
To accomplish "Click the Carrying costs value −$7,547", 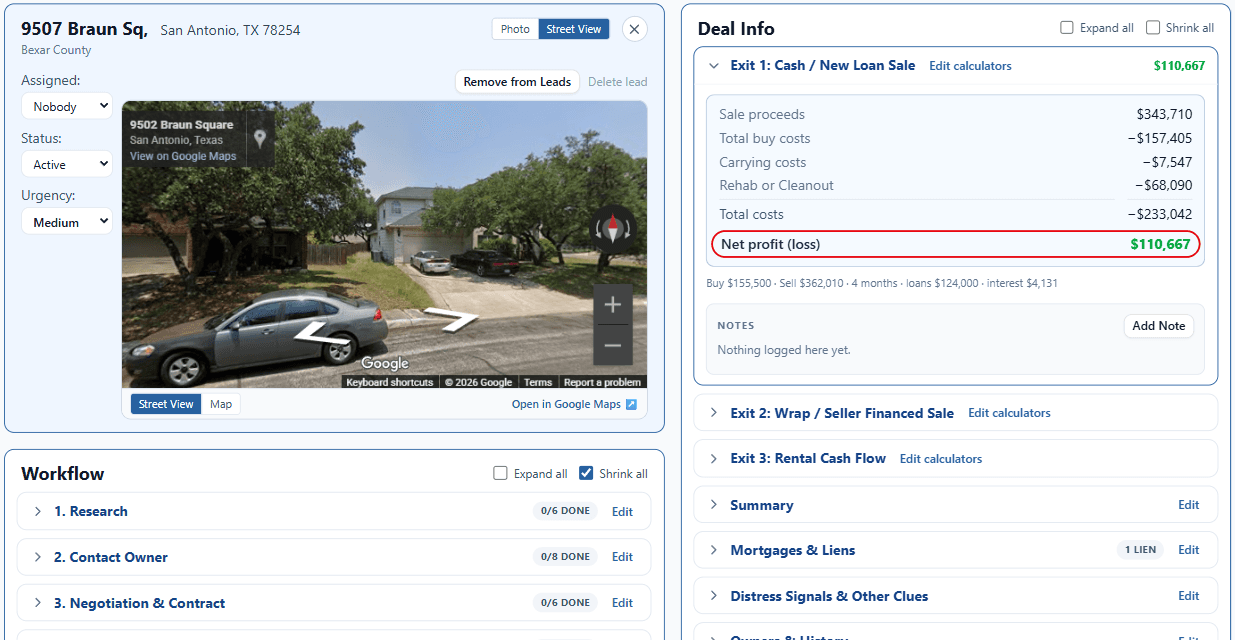I will coord(1168,162).
